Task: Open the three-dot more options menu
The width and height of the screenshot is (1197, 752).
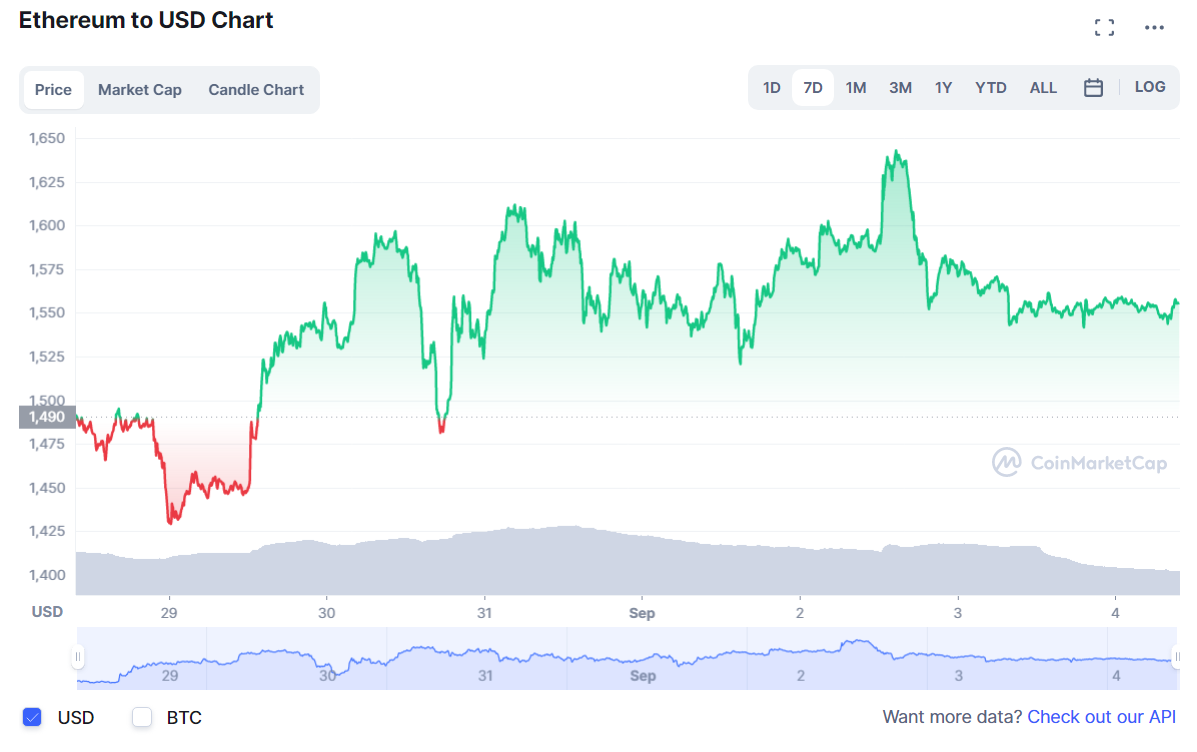Action: click(x=1154, y=28)
